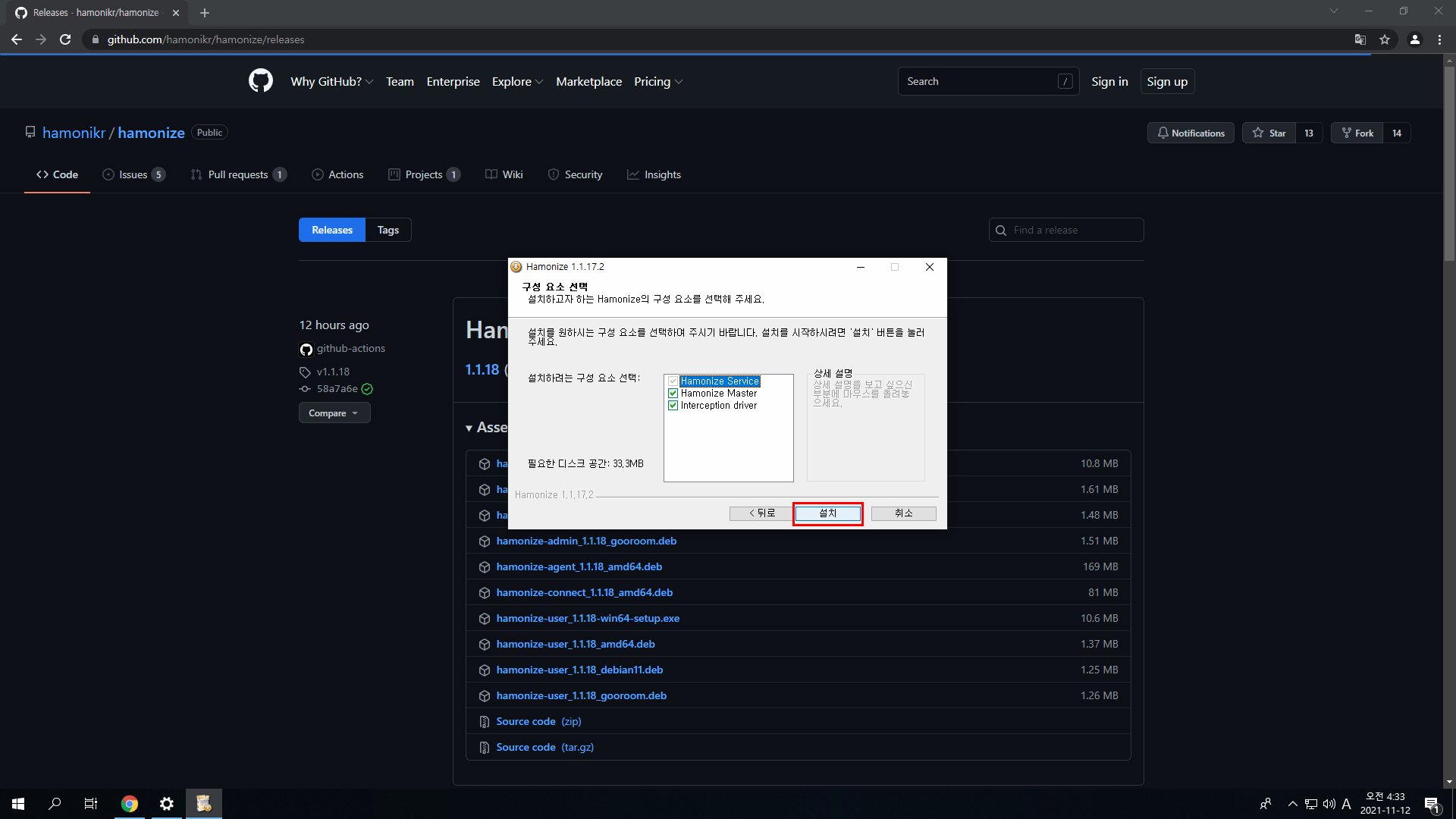Click the Sign up button
Screen dimensions: 1456x819
[x=1167, y=81]
